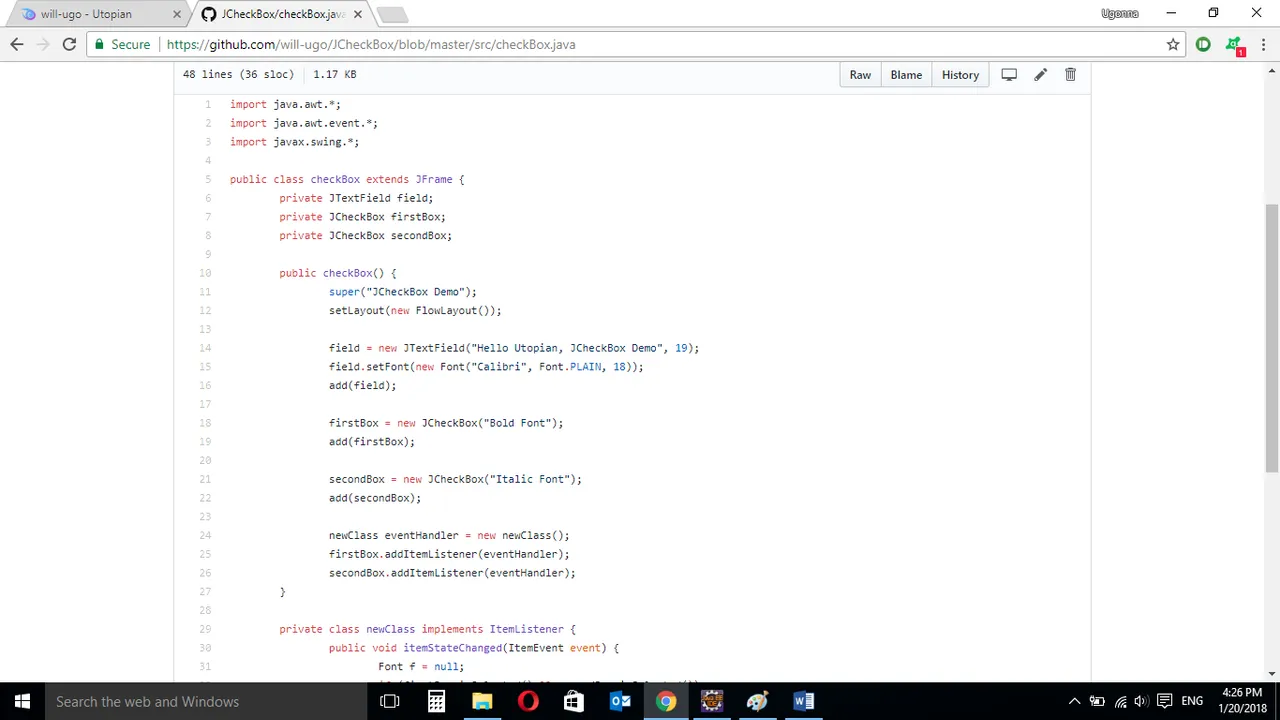Screen dimensions: 1280x720
Task: Click the scrollbar down arrow
Action: (x=1271, y=674)
